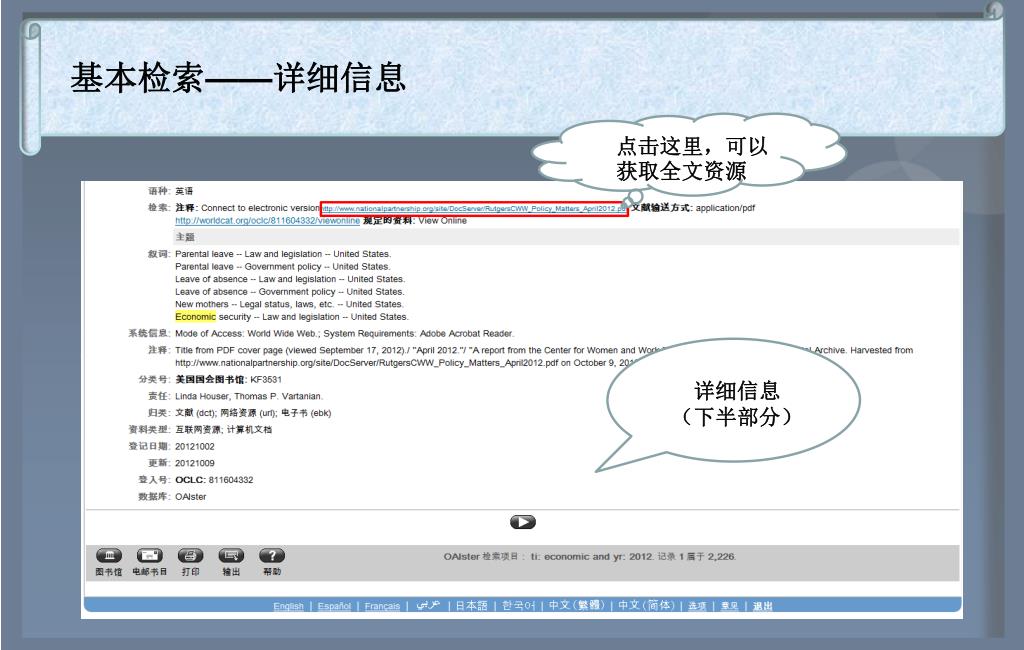This screenshot has width=1024, height=650.
Task: Open the help question-mark icon
Action: coord(272,556)
